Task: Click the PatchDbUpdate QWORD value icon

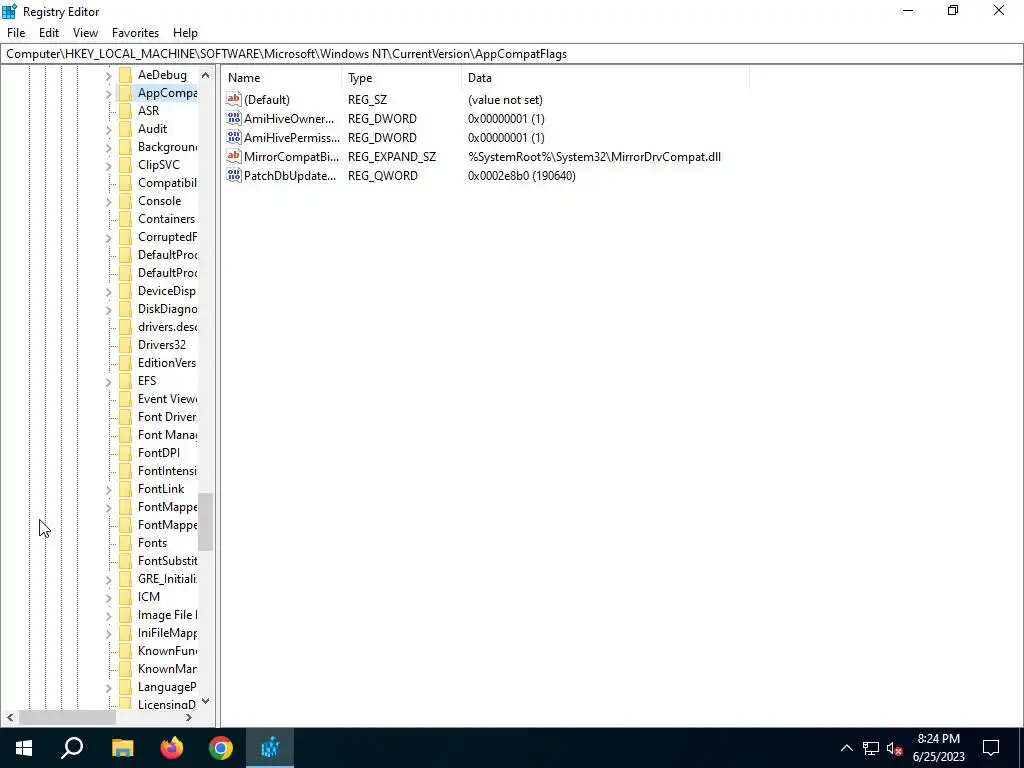Action: pyautogui.click(x=234, y=175)
